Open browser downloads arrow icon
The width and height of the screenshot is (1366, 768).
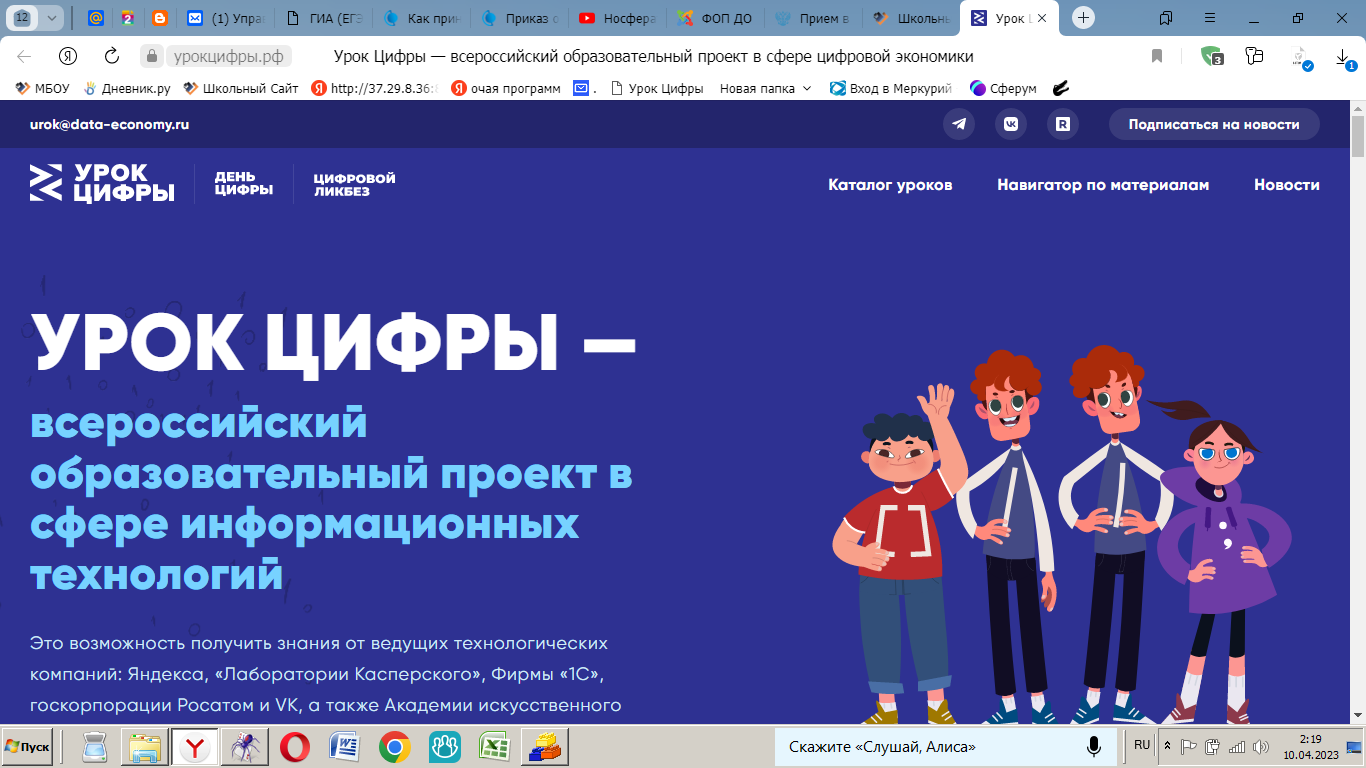[x=1343, y=57]
